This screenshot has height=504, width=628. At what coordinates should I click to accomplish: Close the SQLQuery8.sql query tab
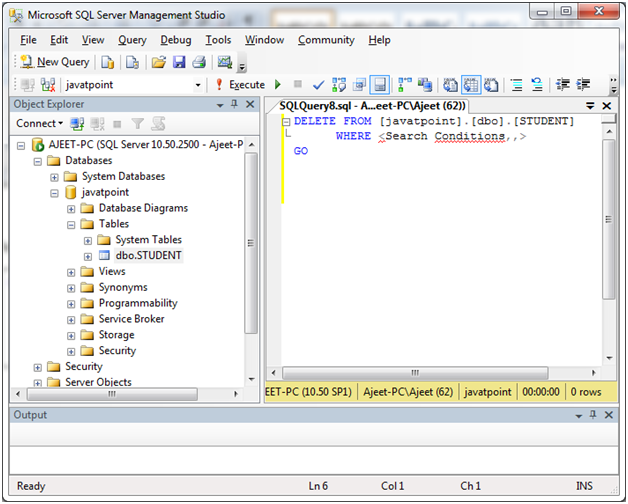pos(607,106)
